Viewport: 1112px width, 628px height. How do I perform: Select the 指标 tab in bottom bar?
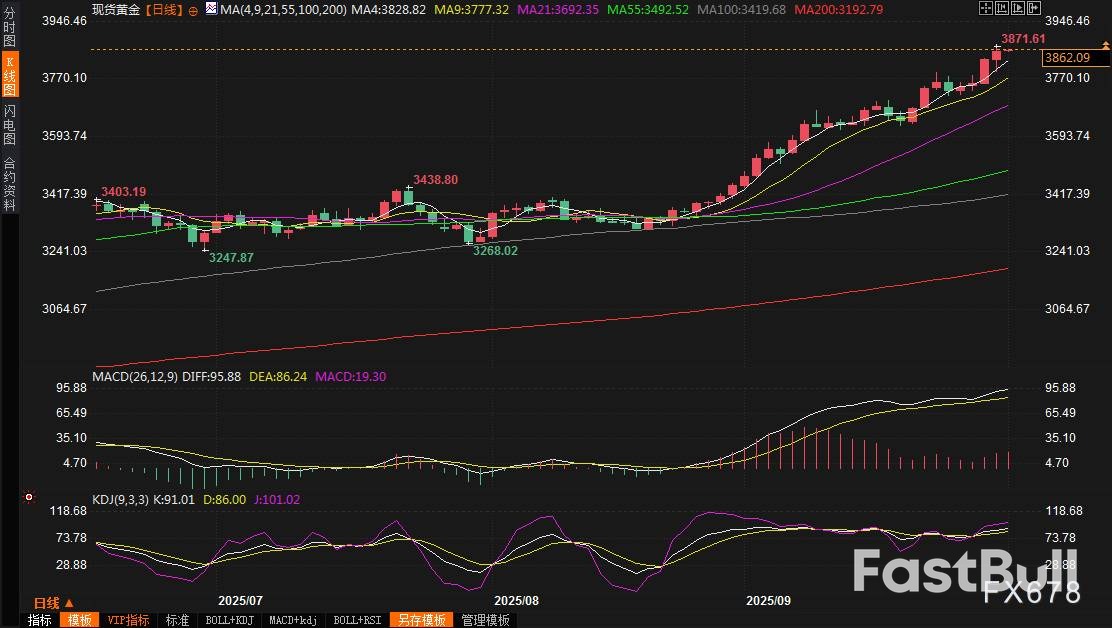click(x=40, y=620)
